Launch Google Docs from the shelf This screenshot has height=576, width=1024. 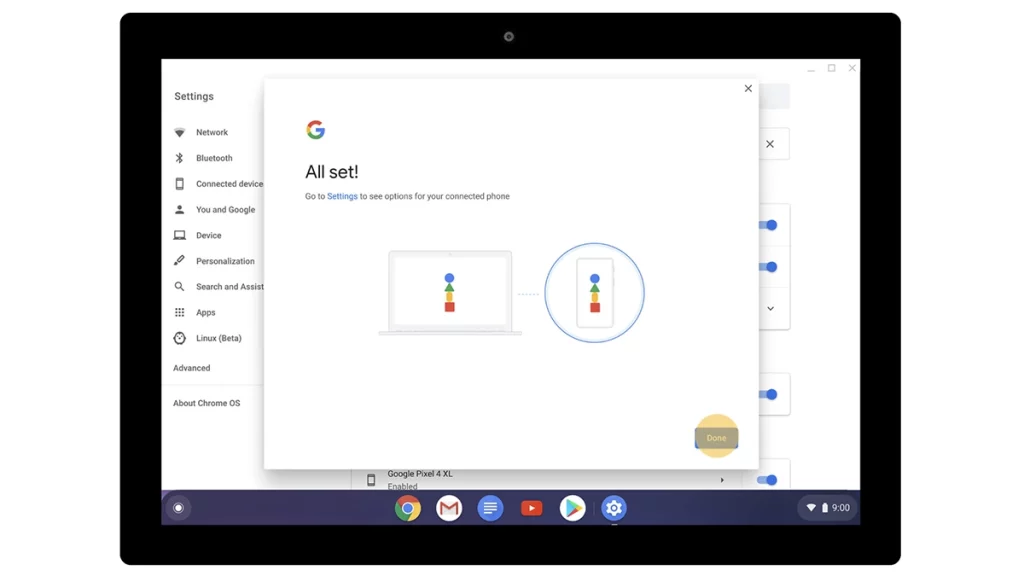click(490, 508)
